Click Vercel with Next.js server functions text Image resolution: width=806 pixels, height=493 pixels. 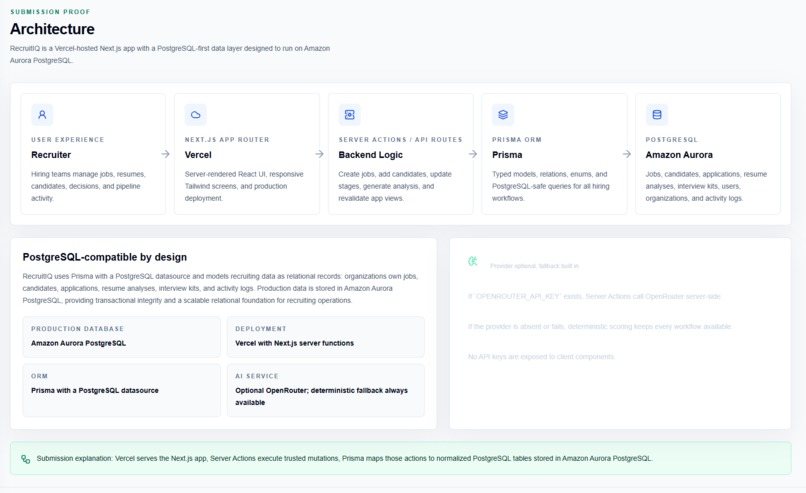(x=295, y=343)
